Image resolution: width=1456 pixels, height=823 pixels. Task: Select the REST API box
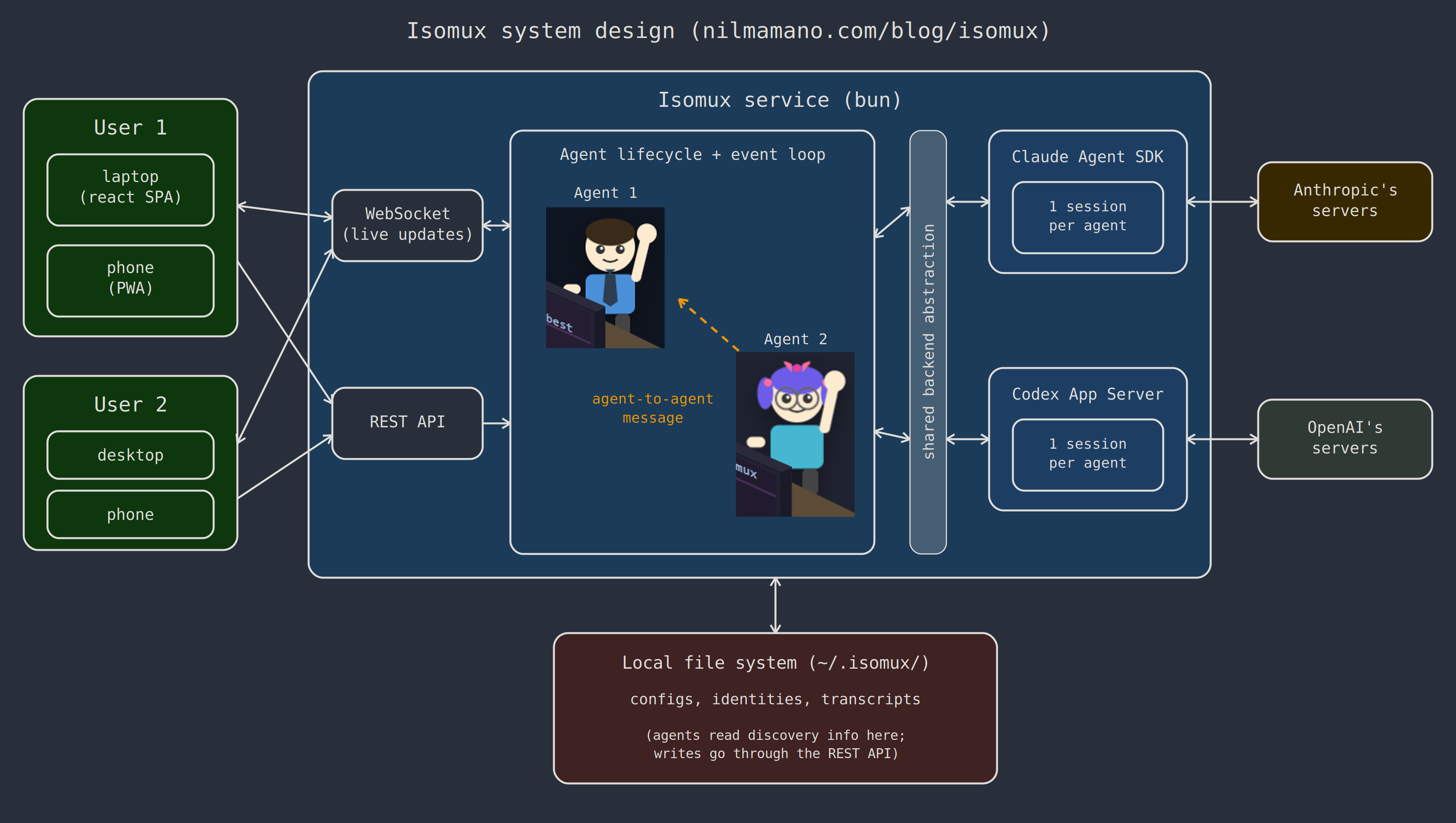pos(408,423)
